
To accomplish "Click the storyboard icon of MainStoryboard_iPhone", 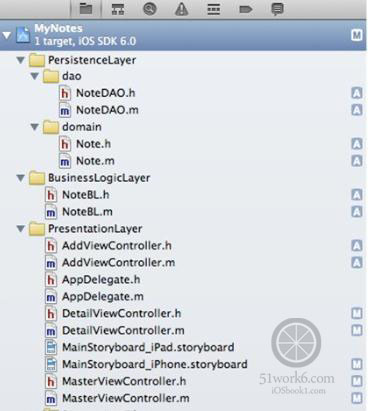I will click(51, 364).
